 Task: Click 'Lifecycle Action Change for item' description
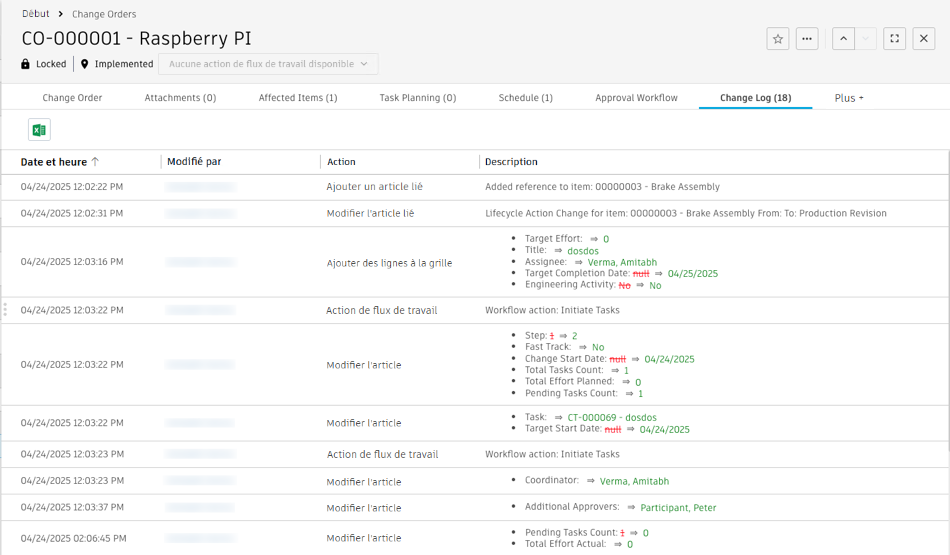click(x=686, y=213)
